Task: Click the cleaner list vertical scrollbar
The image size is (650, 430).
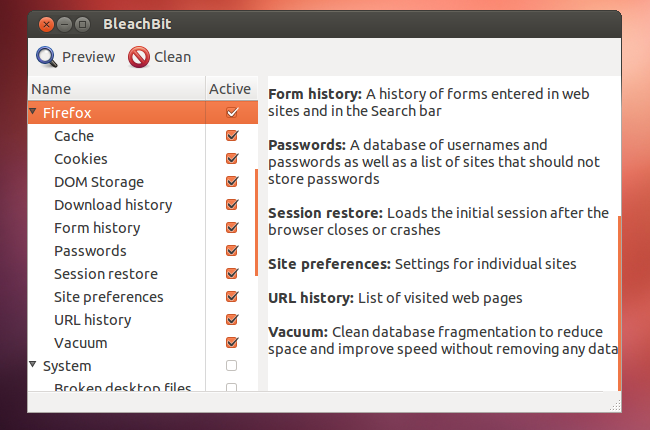Action: click(257, 222)
